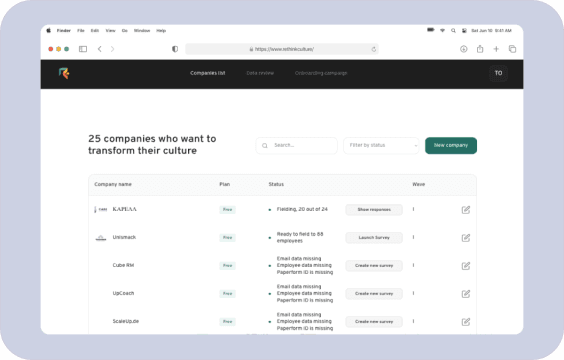Click the Search companies field
Image resolution: width=564 pixels, height=360 pixels.
[x=297, y=145]
